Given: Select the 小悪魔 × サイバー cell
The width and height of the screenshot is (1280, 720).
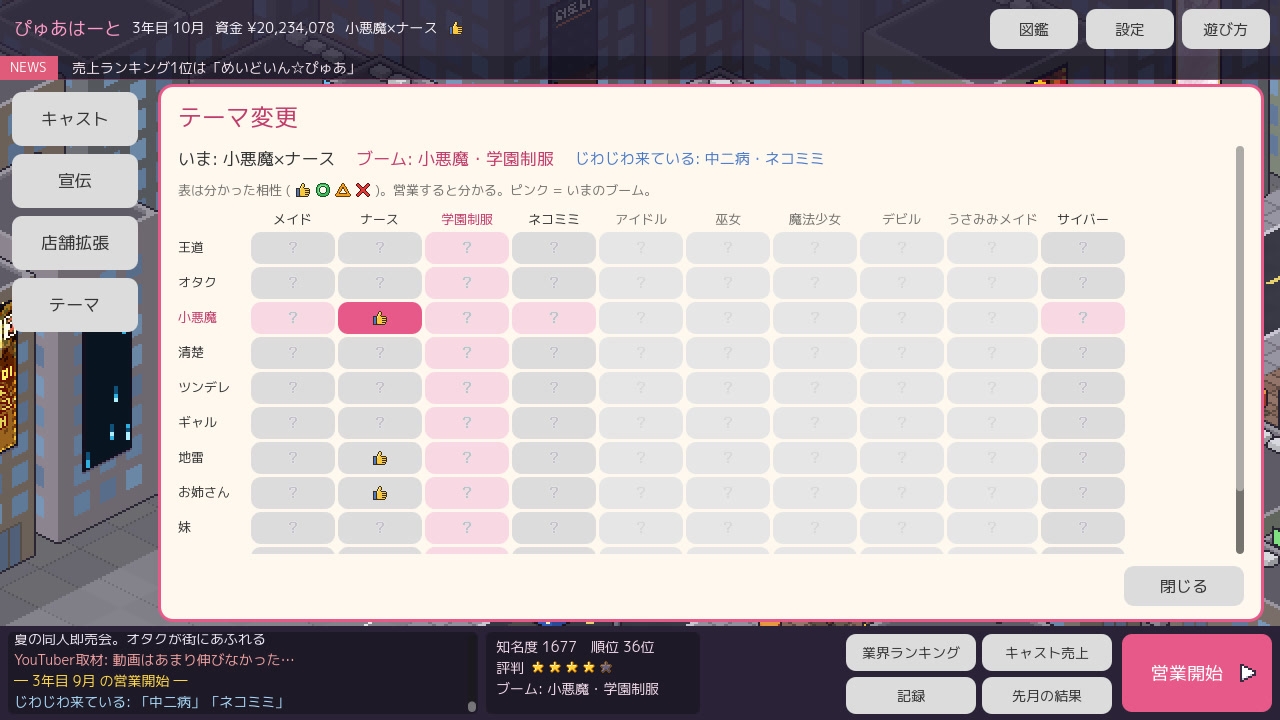Looking at the screenshot, I should 1083,318.
